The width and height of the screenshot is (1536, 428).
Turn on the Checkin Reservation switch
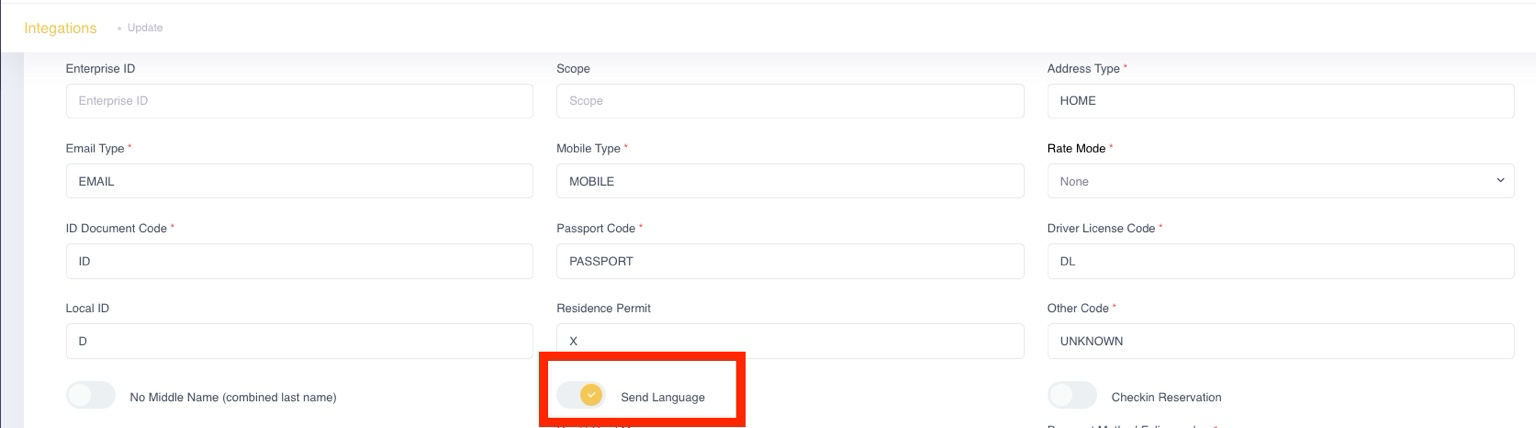click(1072, 396)
